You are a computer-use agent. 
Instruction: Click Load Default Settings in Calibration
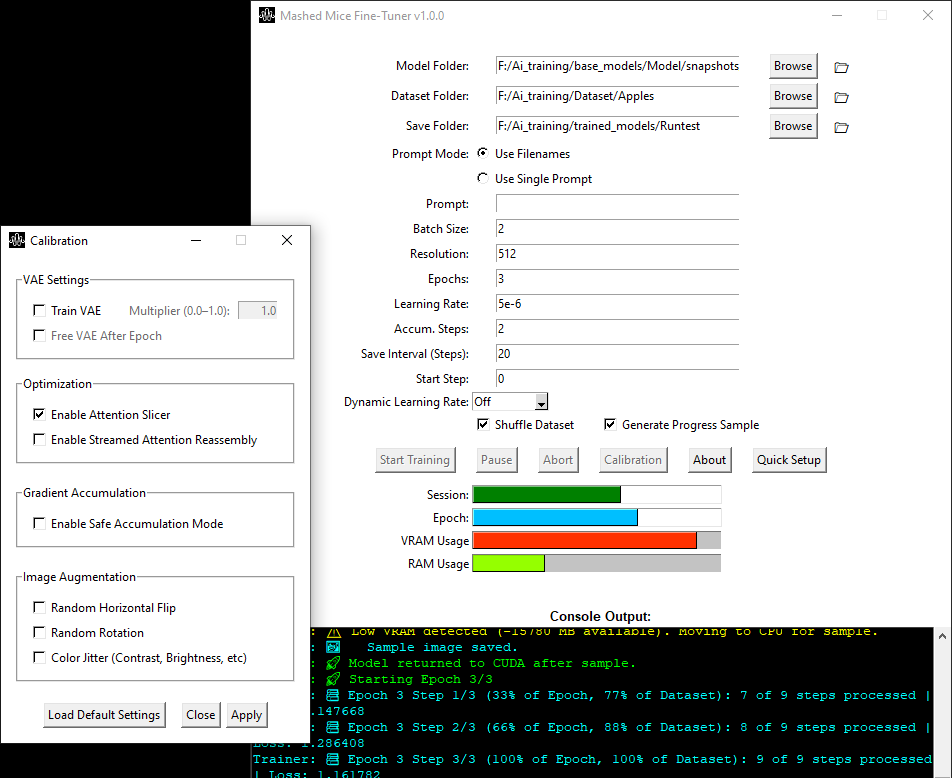tap(104, 715)
